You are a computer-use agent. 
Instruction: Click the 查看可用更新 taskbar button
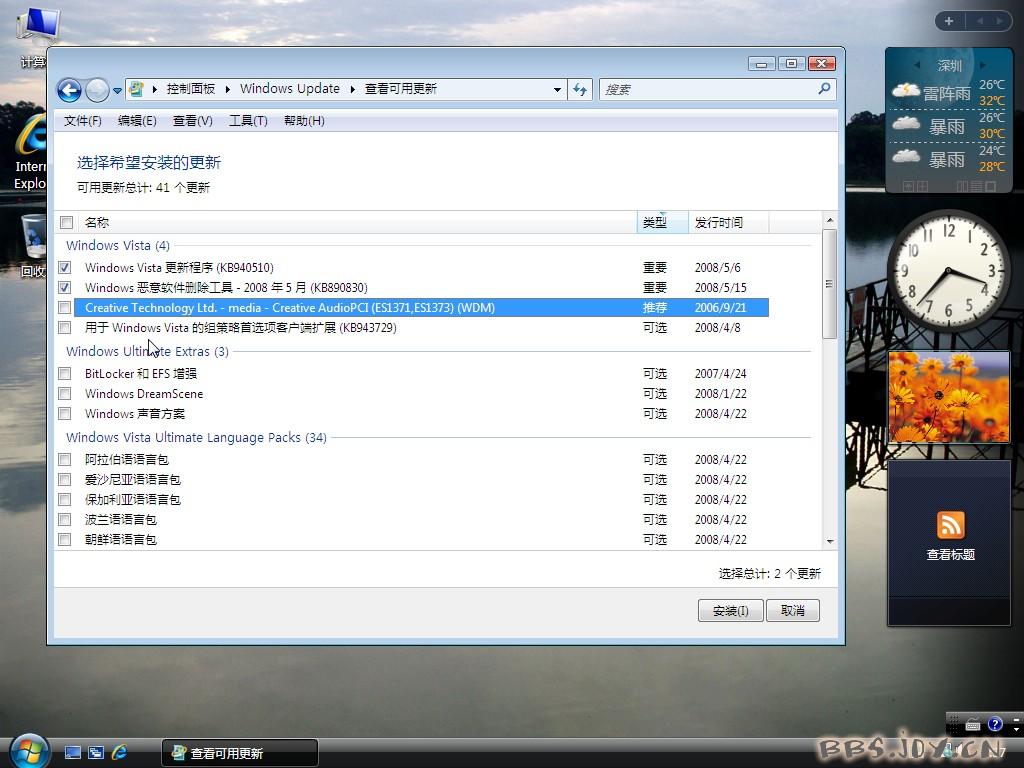[x=240, y=753]
